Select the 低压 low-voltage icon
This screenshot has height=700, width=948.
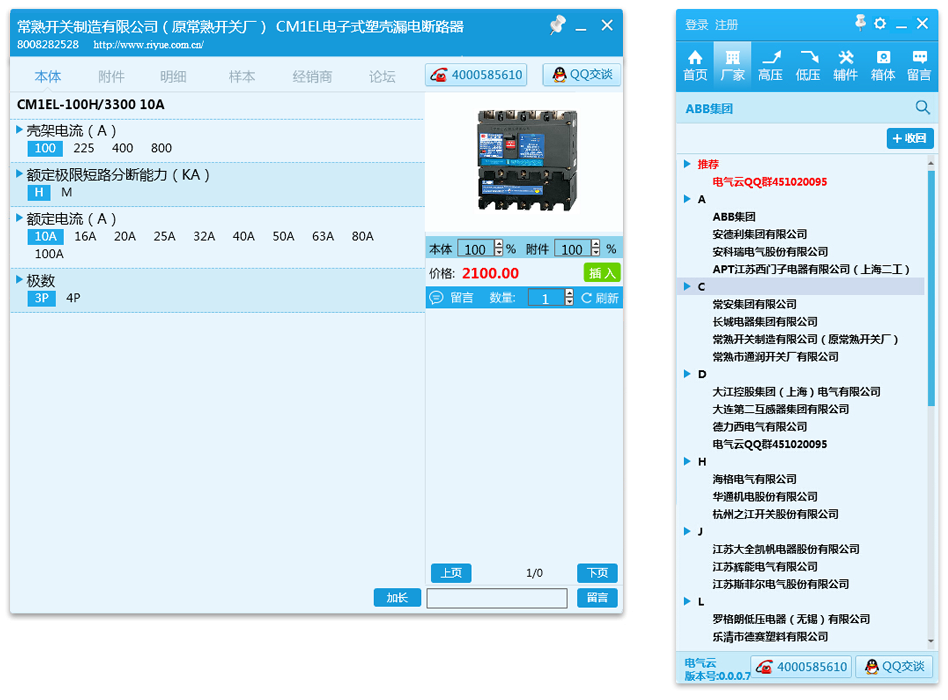[808, 65]
